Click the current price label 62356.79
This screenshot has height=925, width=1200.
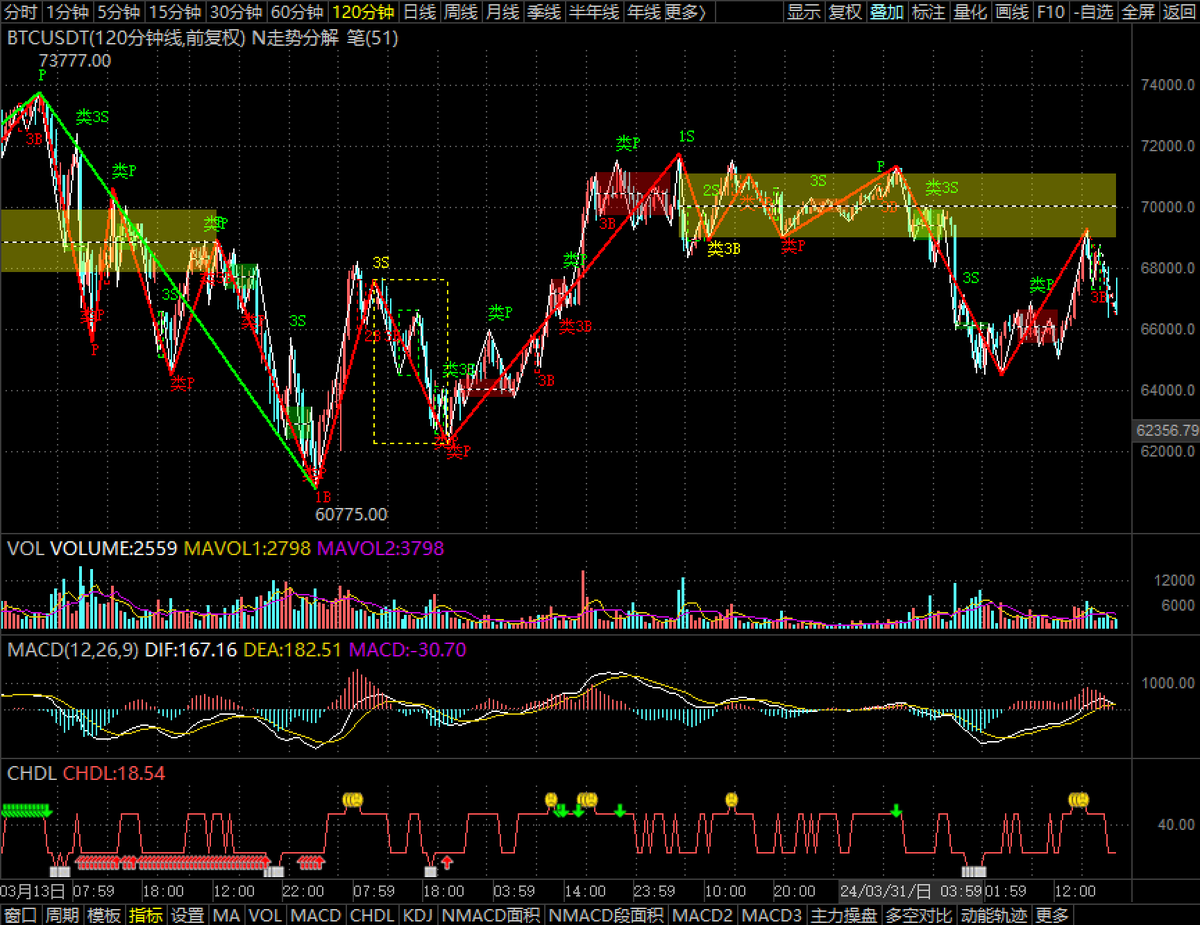tap(1167, 430)
